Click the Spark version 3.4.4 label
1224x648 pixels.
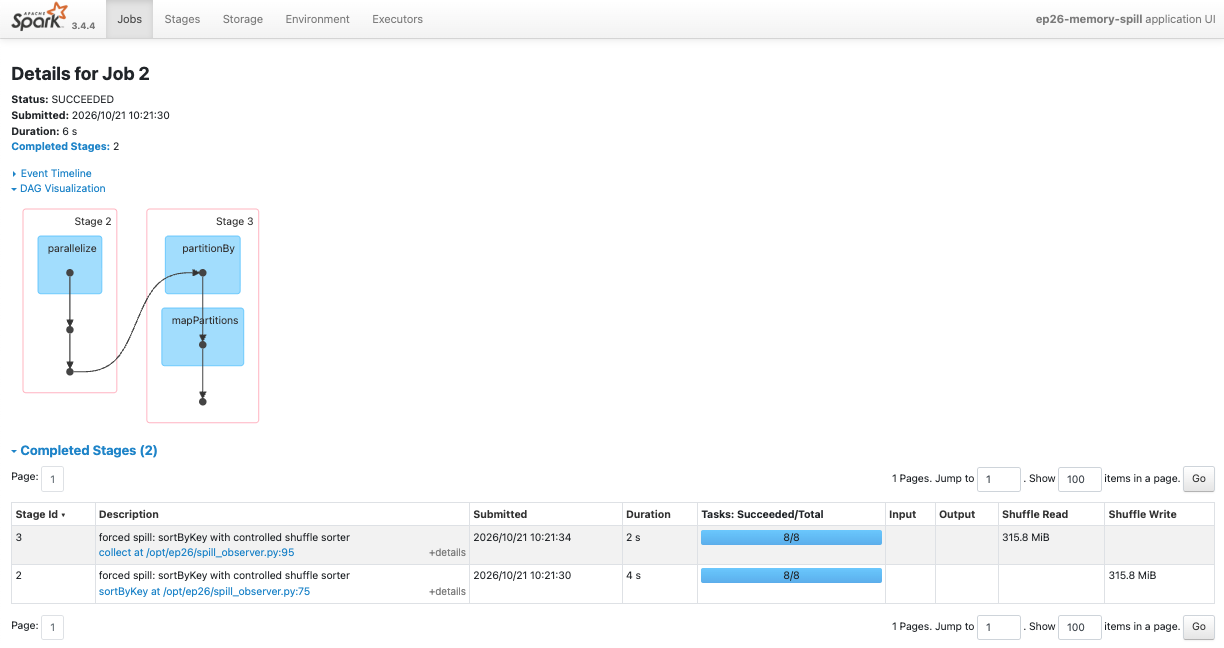(x=83, y=25)
